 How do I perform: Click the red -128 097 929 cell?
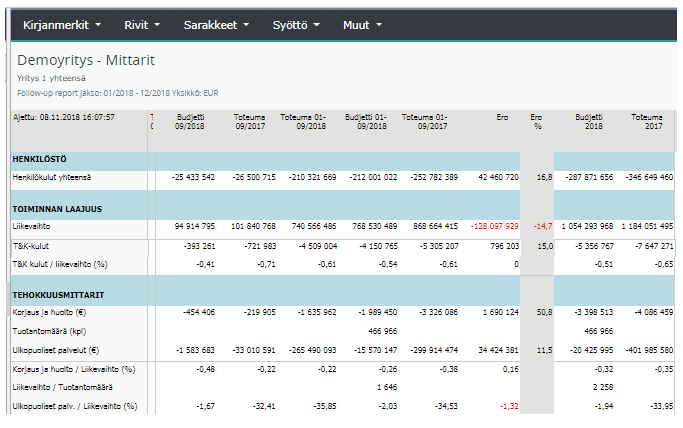488,227
